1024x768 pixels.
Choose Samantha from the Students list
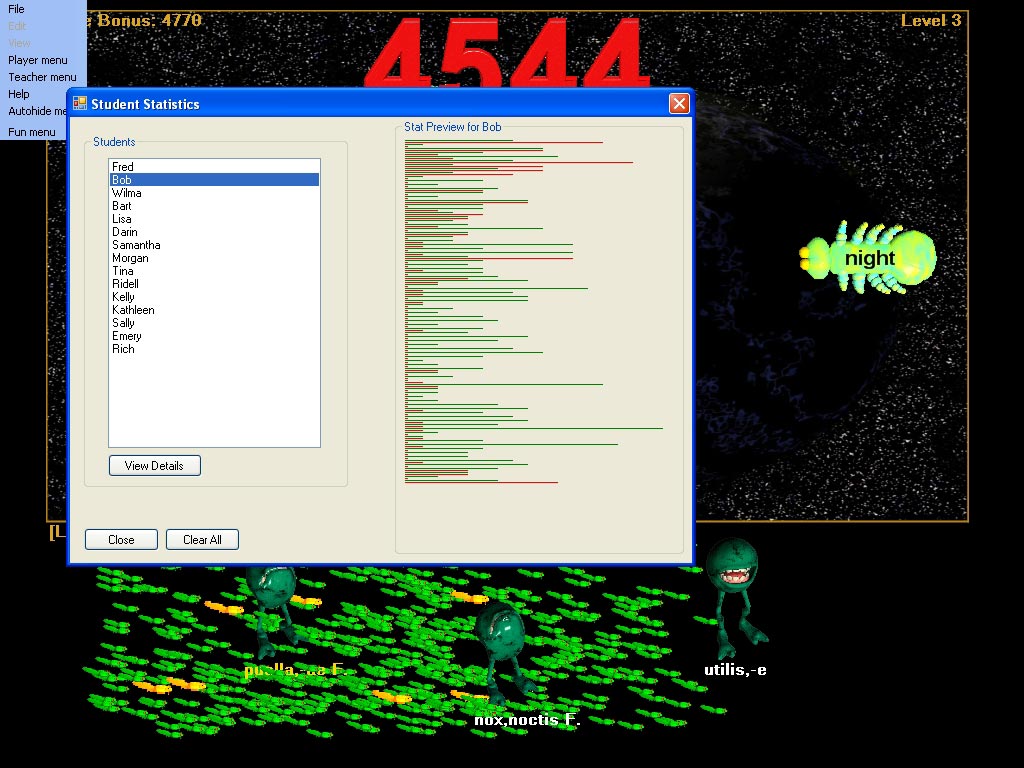[136, 245]
